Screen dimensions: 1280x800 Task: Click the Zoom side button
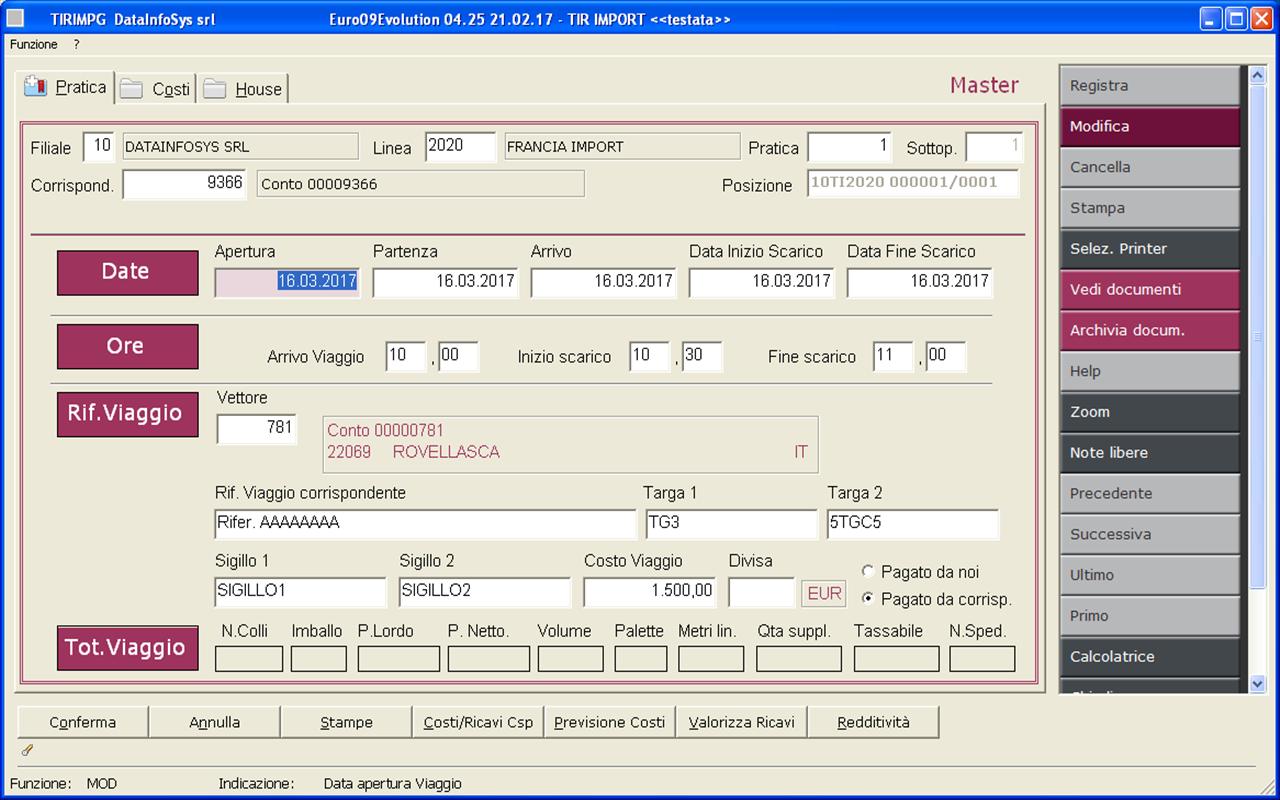click(x=1149, y=412)
